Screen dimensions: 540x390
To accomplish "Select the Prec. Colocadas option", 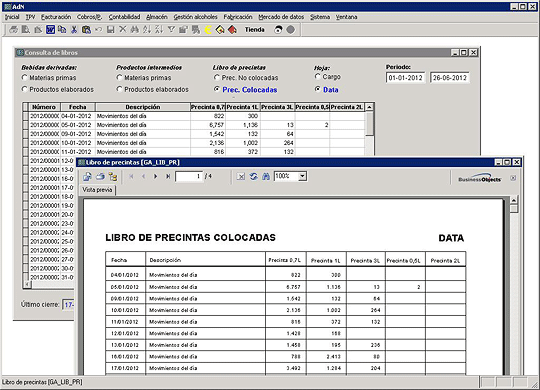I will (x=217, y=89).
